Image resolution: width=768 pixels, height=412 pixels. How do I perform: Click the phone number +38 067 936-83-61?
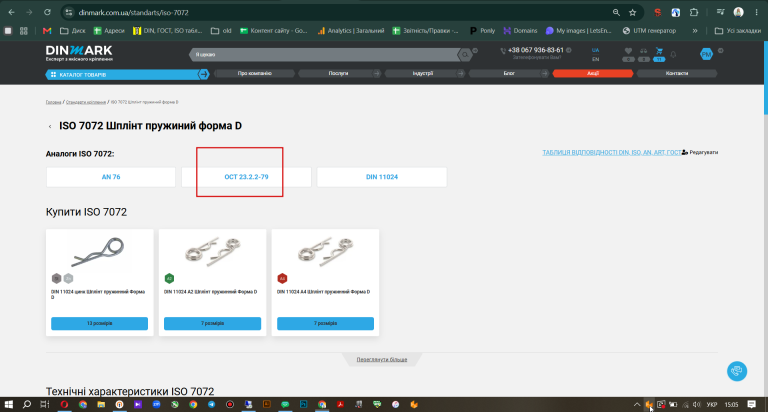click(535, 50)
